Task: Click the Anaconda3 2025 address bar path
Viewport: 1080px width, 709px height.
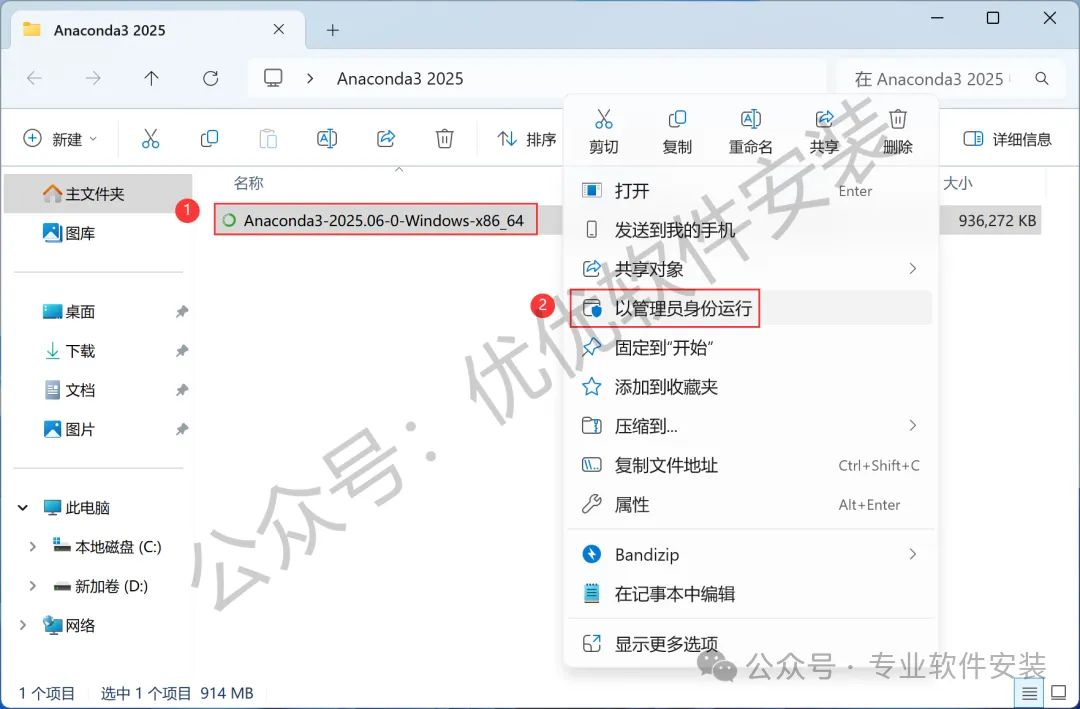Action: pos(399,79)
